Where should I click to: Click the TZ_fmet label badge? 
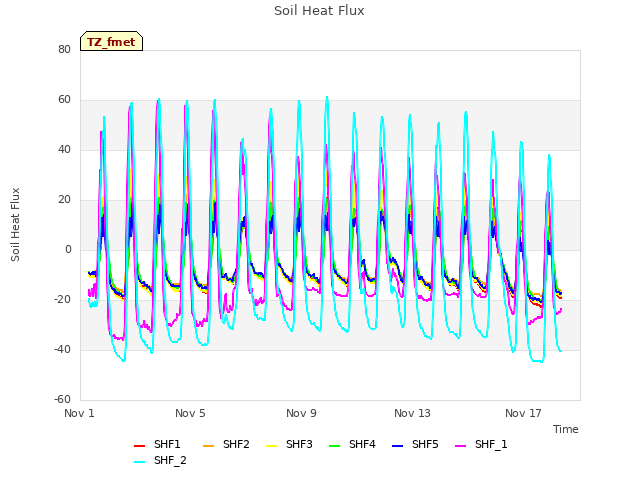111,41
